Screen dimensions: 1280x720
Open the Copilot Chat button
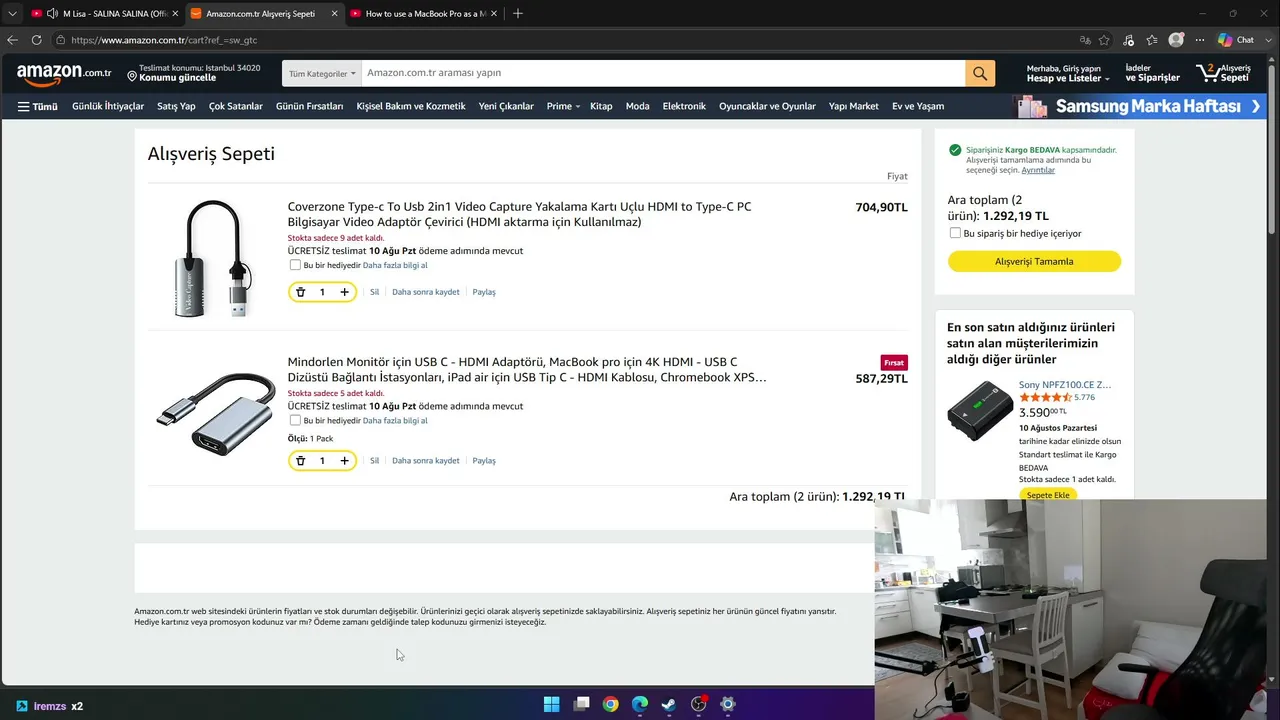pos(1236,40)
